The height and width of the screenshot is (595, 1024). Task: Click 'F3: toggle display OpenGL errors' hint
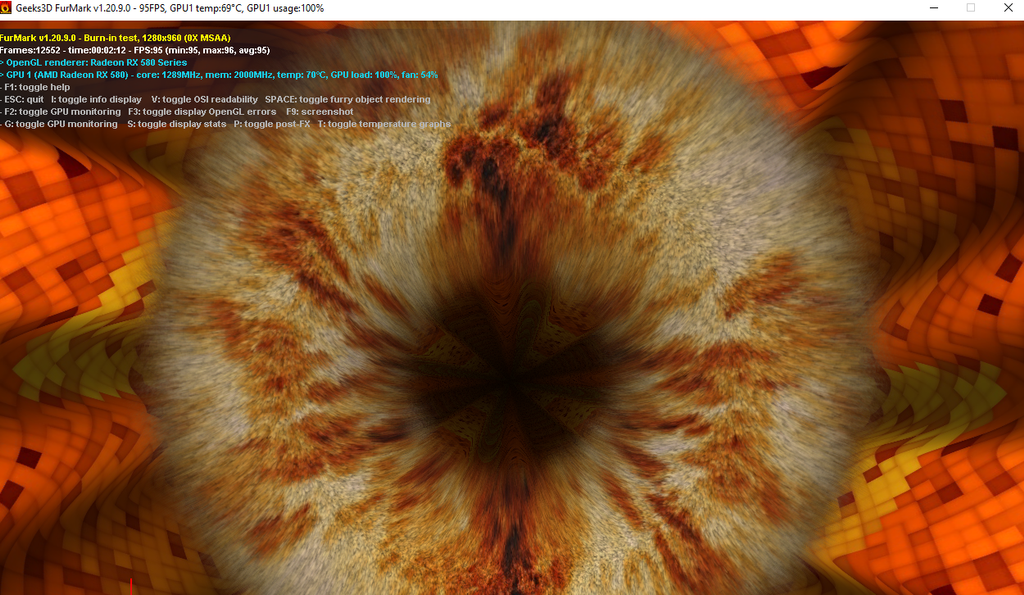(x=202, y=112)
